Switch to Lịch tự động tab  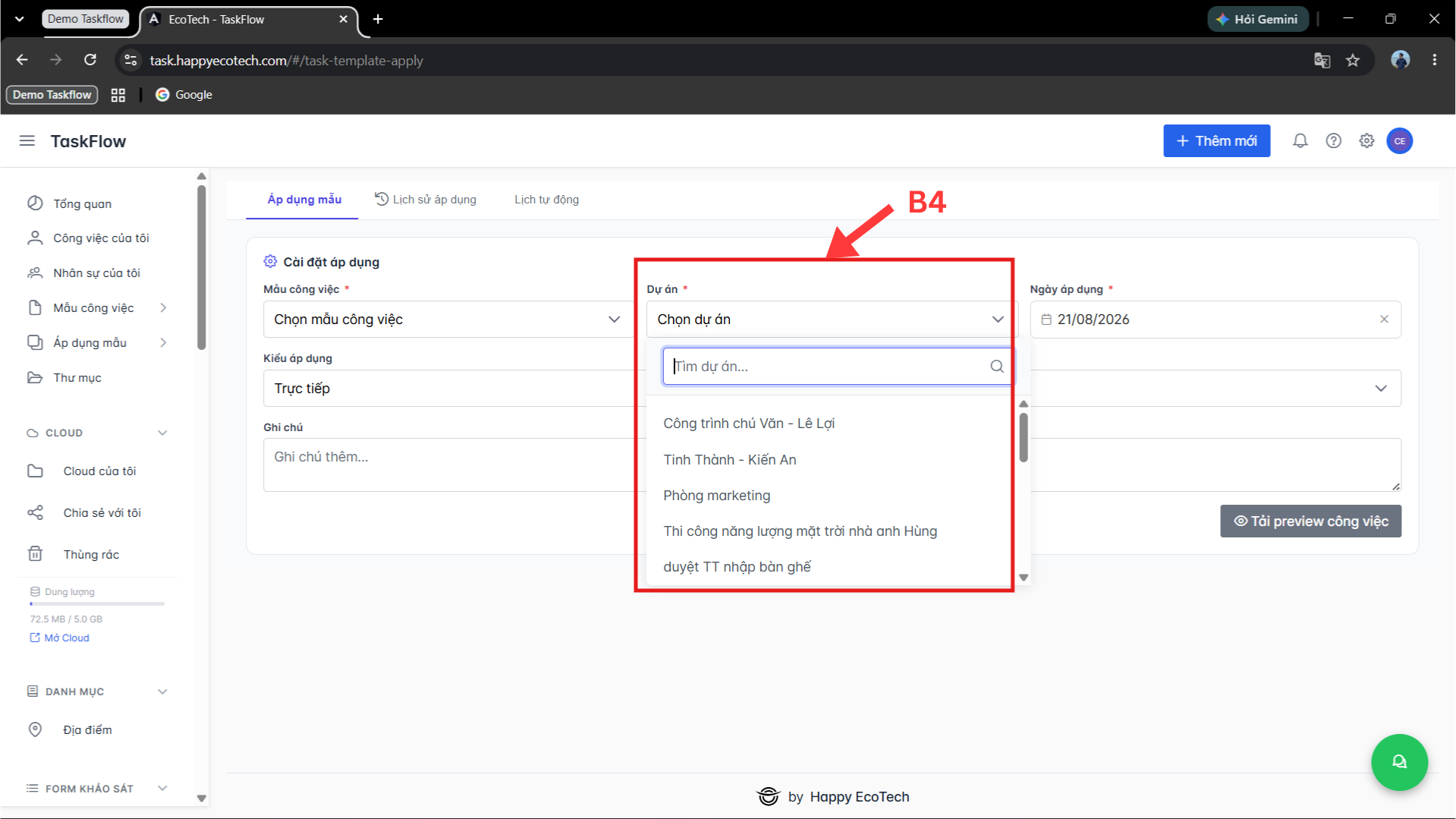pos(546,200)
